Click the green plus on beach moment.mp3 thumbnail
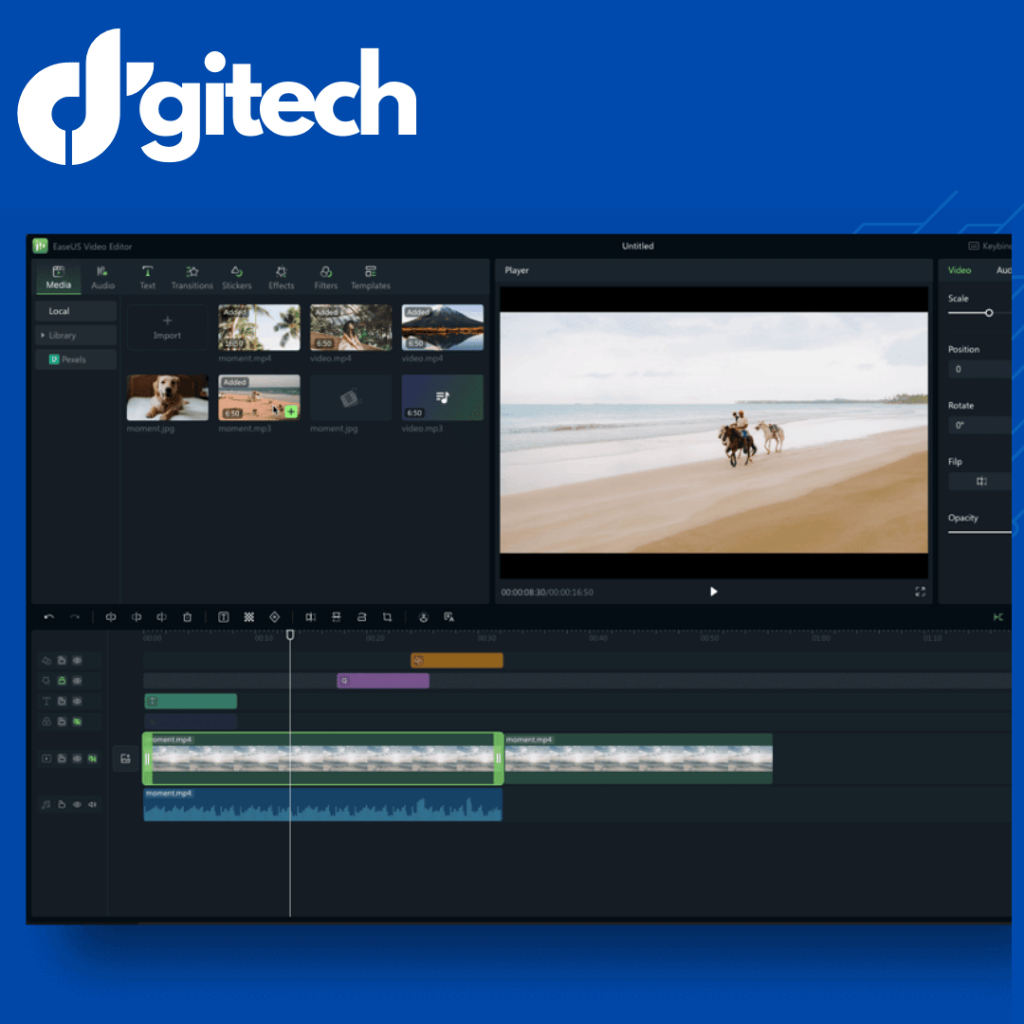Screen dimensions: 1024x1024 click(291, 411)
